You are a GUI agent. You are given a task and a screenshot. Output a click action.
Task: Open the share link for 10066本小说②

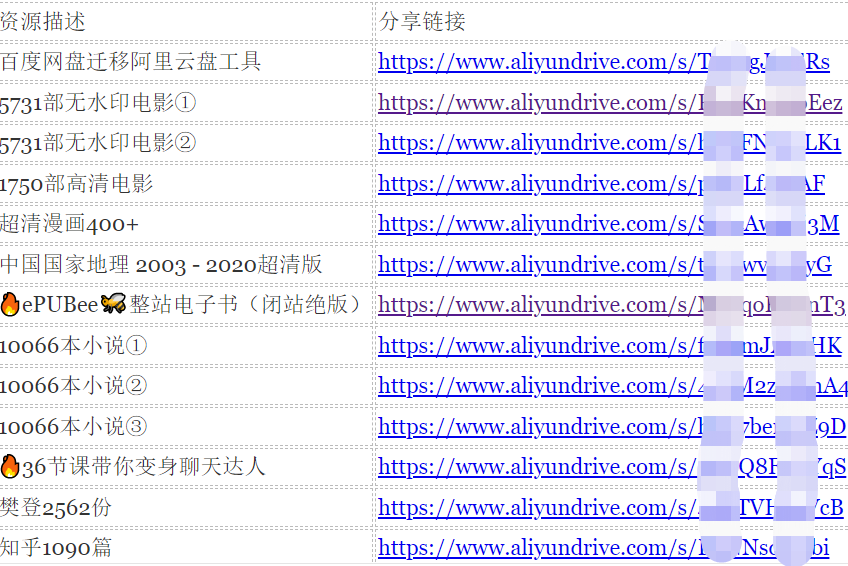613,386
